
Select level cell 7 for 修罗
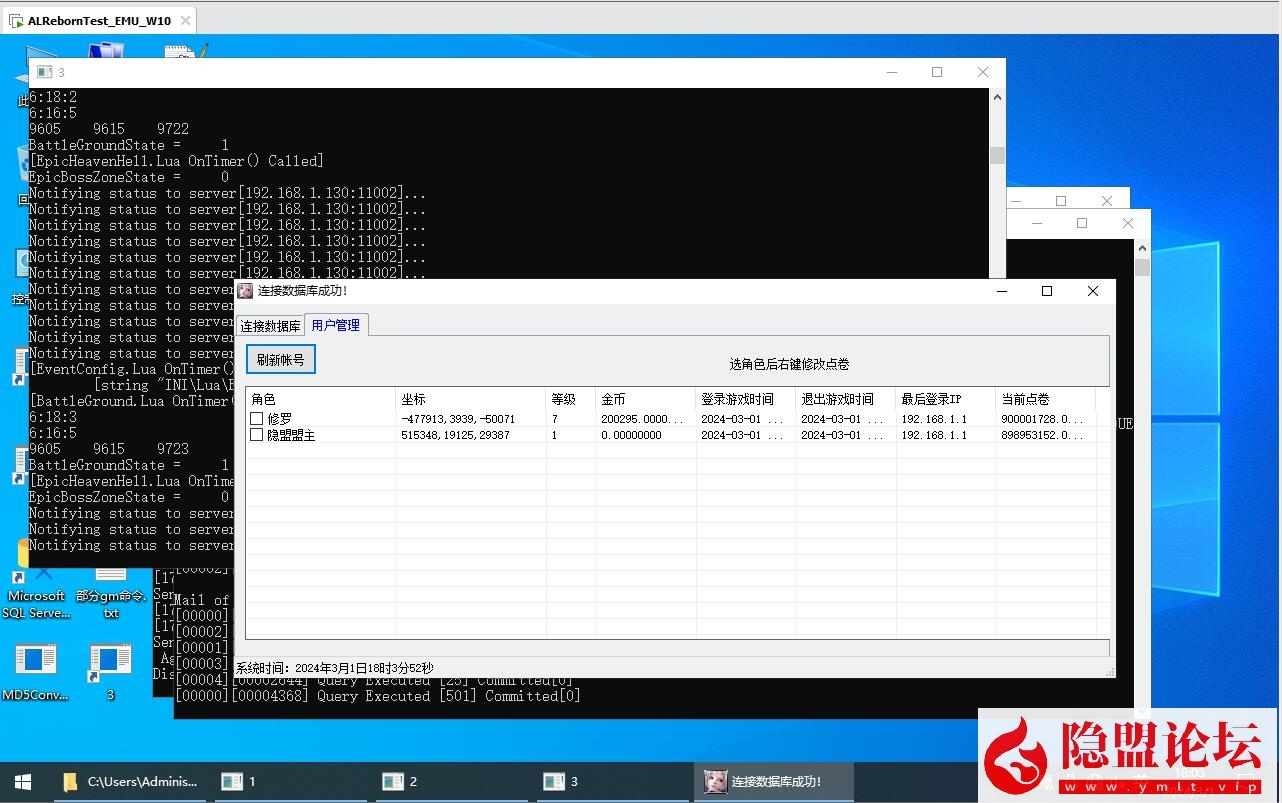554,419
